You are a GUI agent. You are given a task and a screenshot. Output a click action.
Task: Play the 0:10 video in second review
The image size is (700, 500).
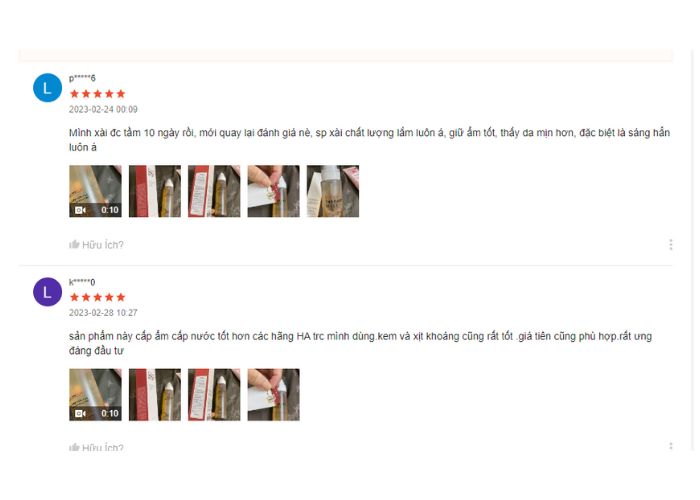(x=95, y=395)
